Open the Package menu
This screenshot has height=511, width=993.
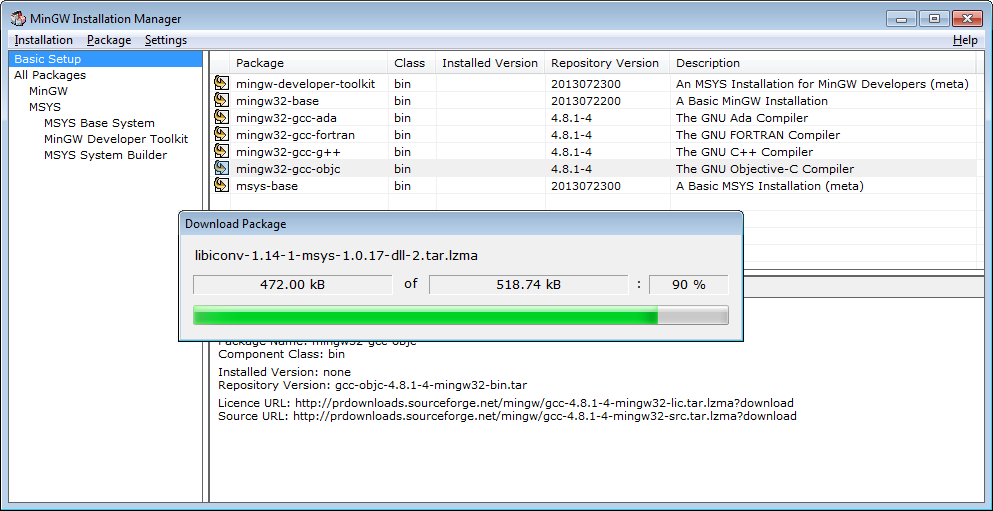[109, 40]
